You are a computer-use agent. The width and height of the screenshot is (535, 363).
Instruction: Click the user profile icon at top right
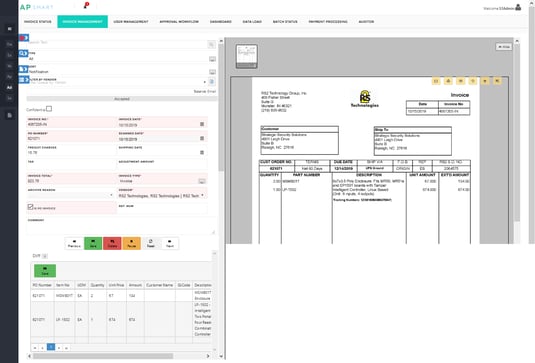518,7
